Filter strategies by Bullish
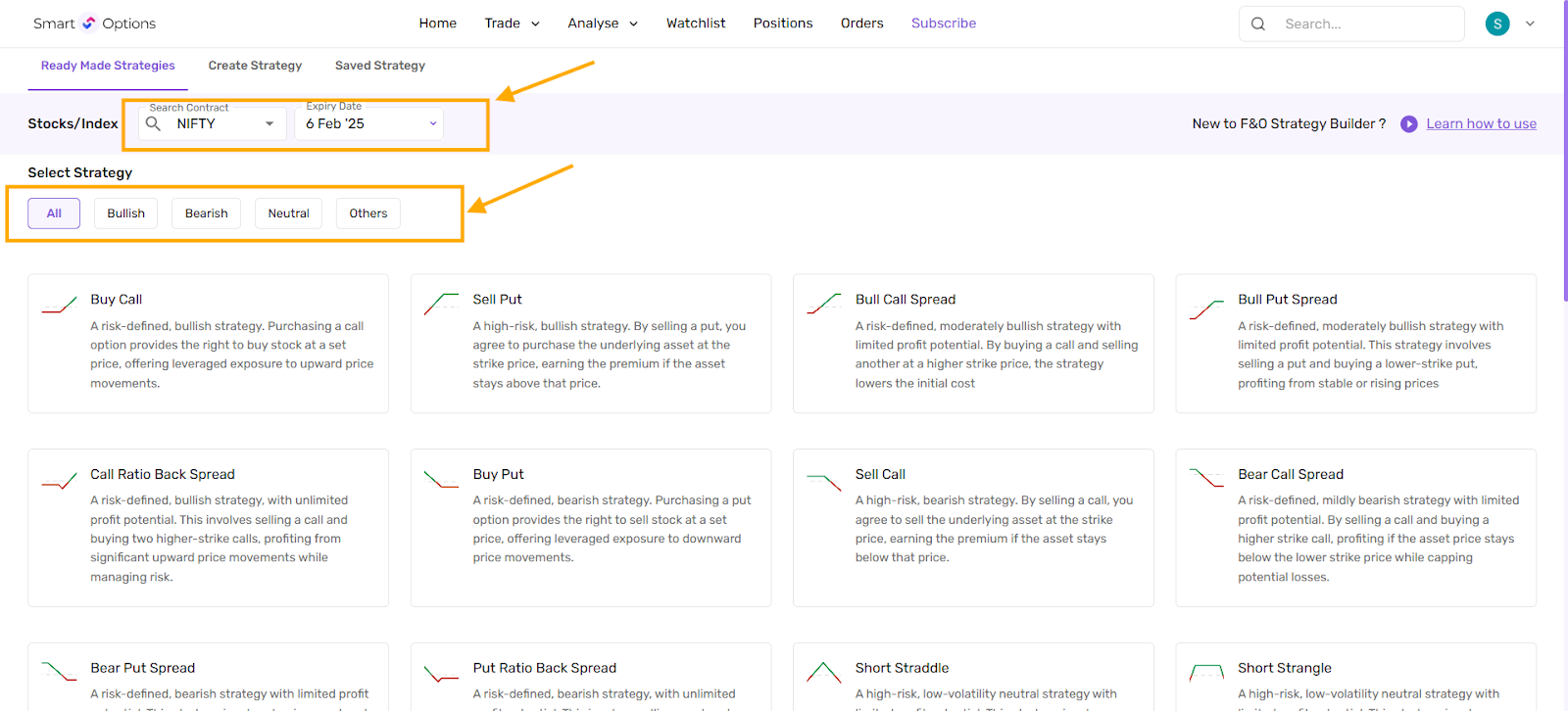This screenshot has height=711, width=1568. pyautogui.click(x=125, y=213)
